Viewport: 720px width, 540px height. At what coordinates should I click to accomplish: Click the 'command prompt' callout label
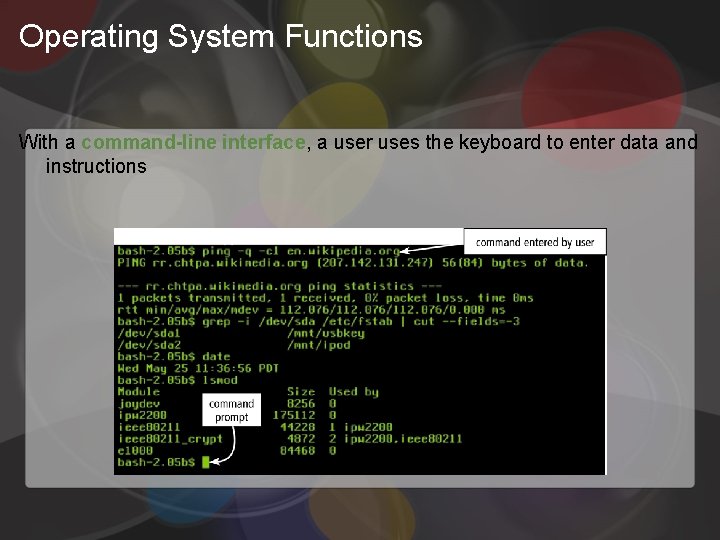[231, 410]
